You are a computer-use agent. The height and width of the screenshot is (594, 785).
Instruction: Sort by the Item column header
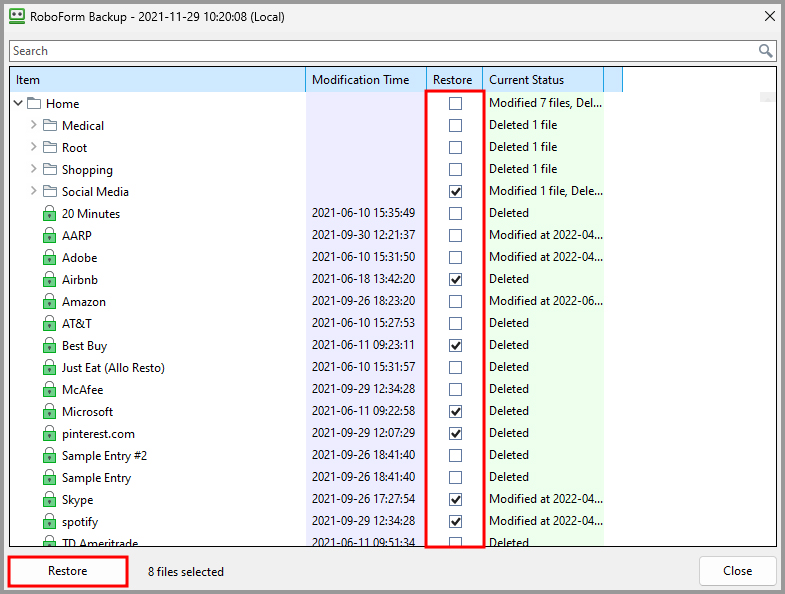pos(158,80)
